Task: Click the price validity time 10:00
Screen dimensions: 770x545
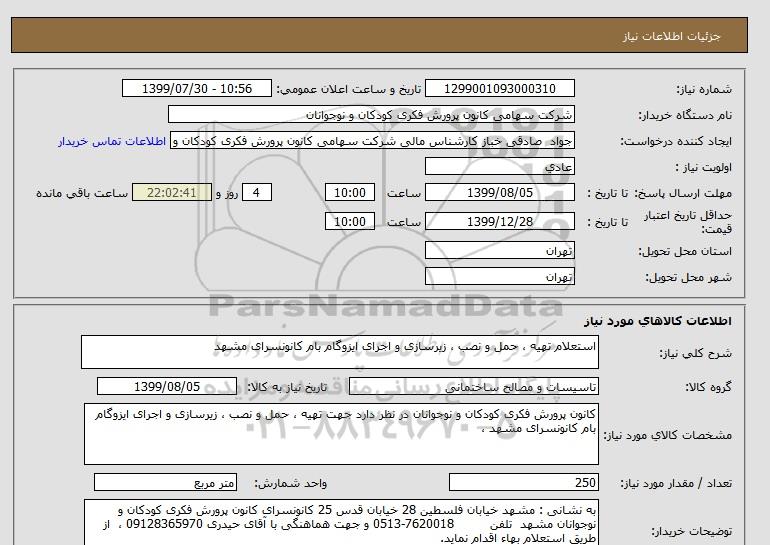Action: click(350, 221)
